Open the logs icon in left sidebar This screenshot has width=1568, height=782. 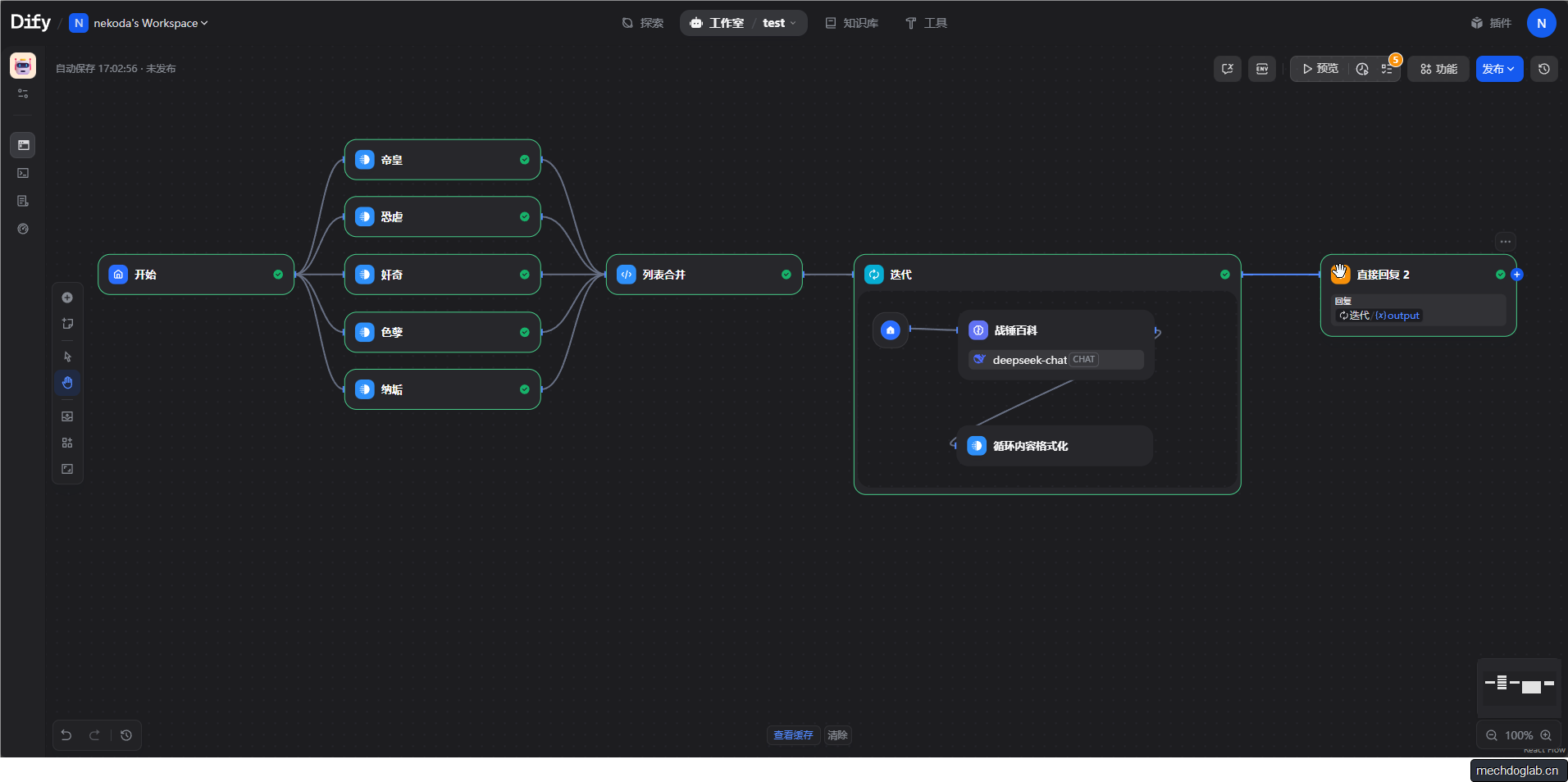23,201
